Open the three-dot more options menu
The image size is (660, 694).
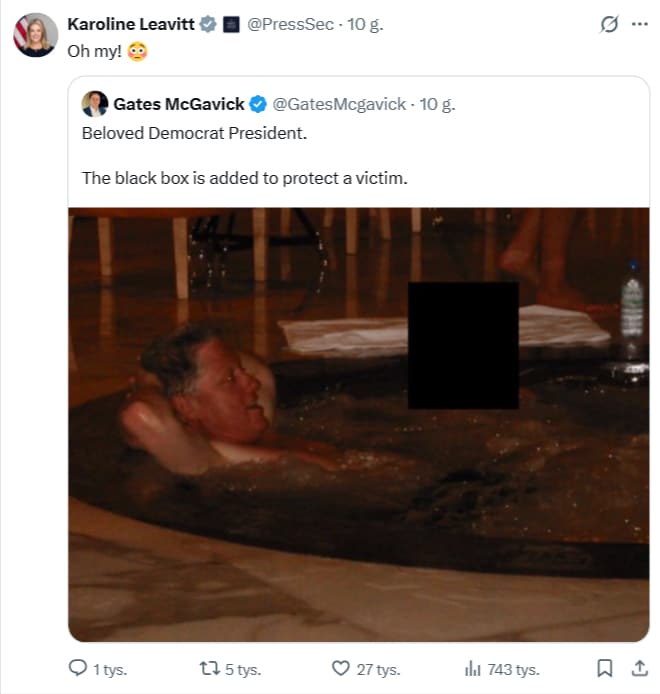639,25
